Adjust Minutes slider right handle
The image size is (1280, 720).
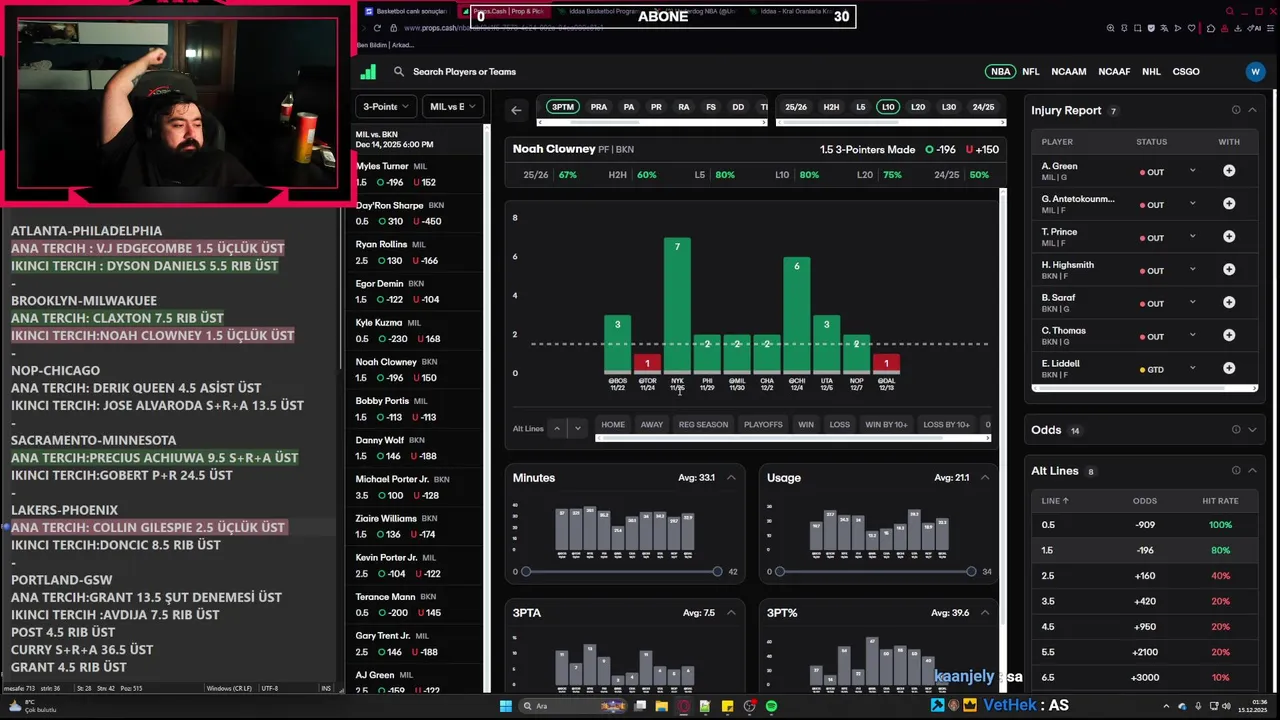pos(717,572)
